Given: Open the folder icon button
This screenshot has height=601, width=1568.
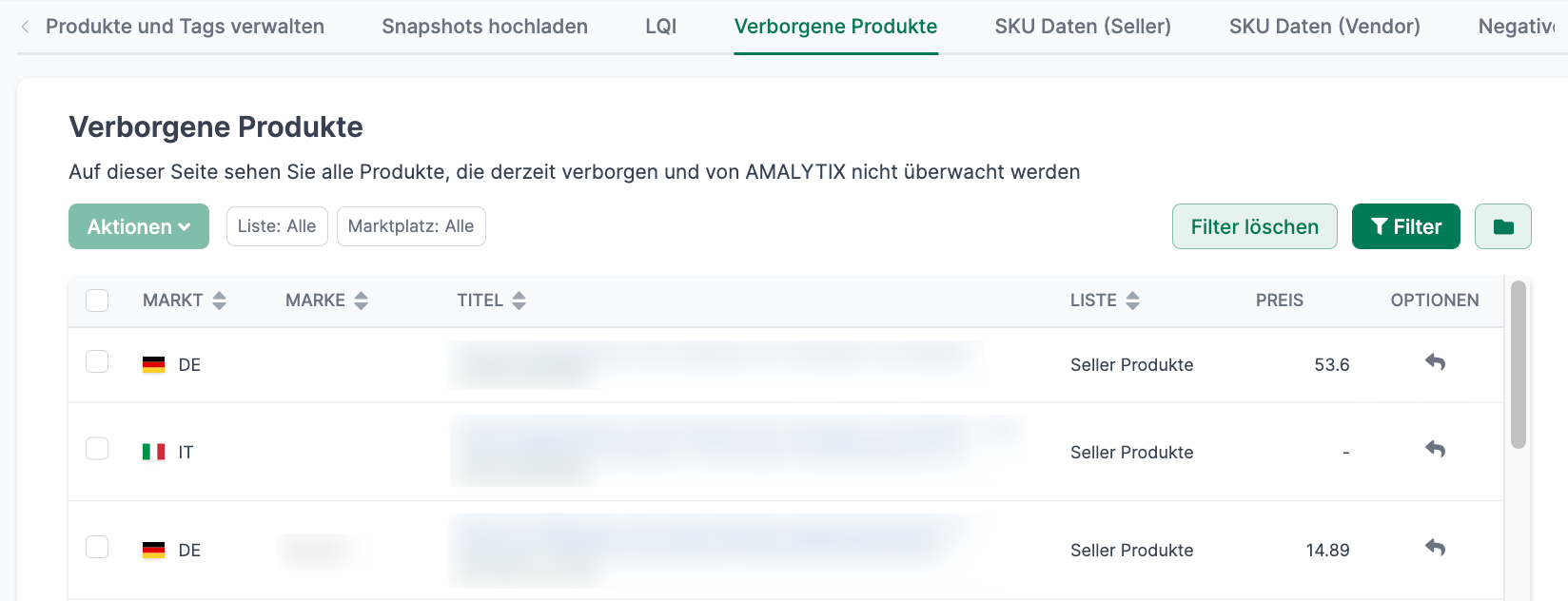Looking at the screenshot, I should (1502, 226).
